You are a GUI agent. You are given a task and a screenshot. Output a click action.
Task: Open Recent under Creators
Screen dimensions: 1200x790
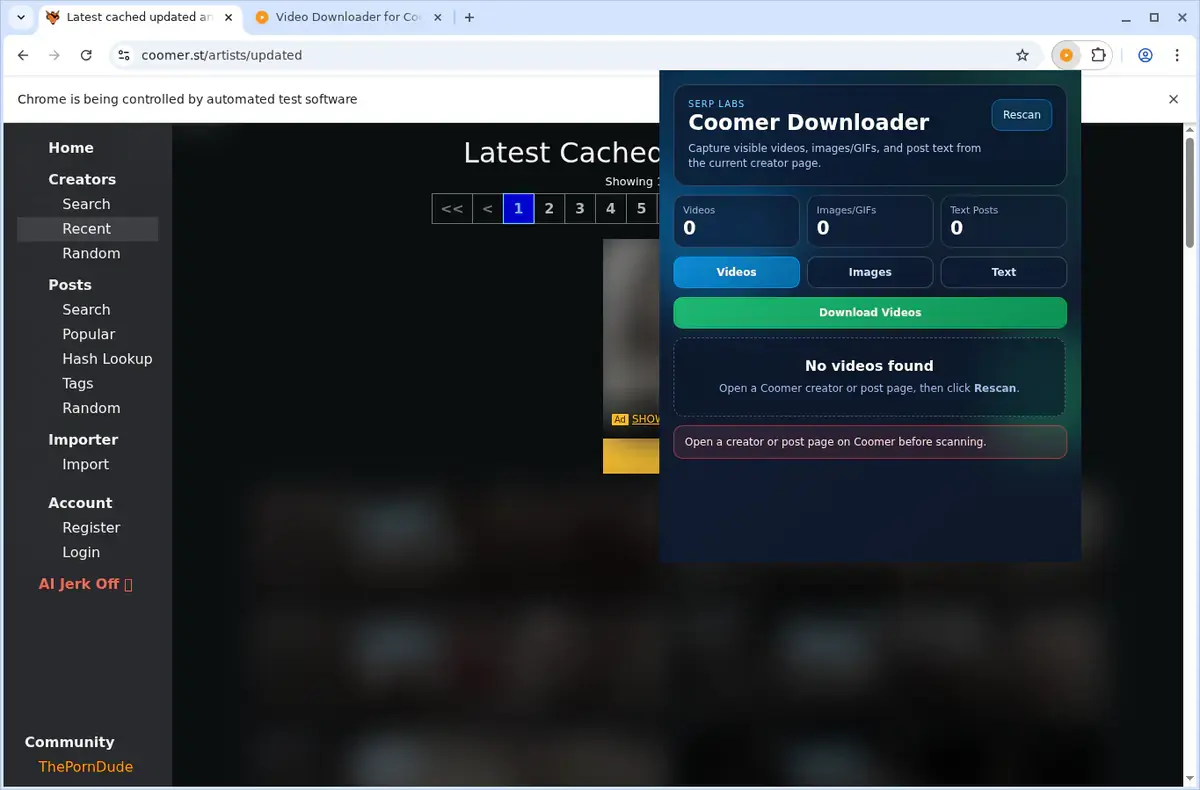[86, 229]
